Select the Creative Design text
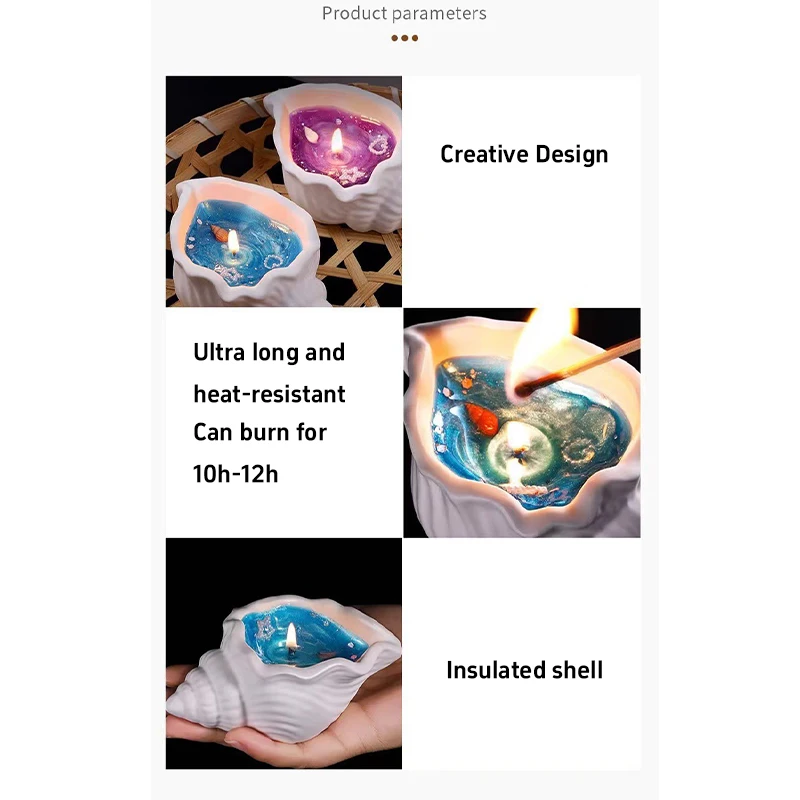The width and height of the screenshot is (800, 800). tap(524, 154)
